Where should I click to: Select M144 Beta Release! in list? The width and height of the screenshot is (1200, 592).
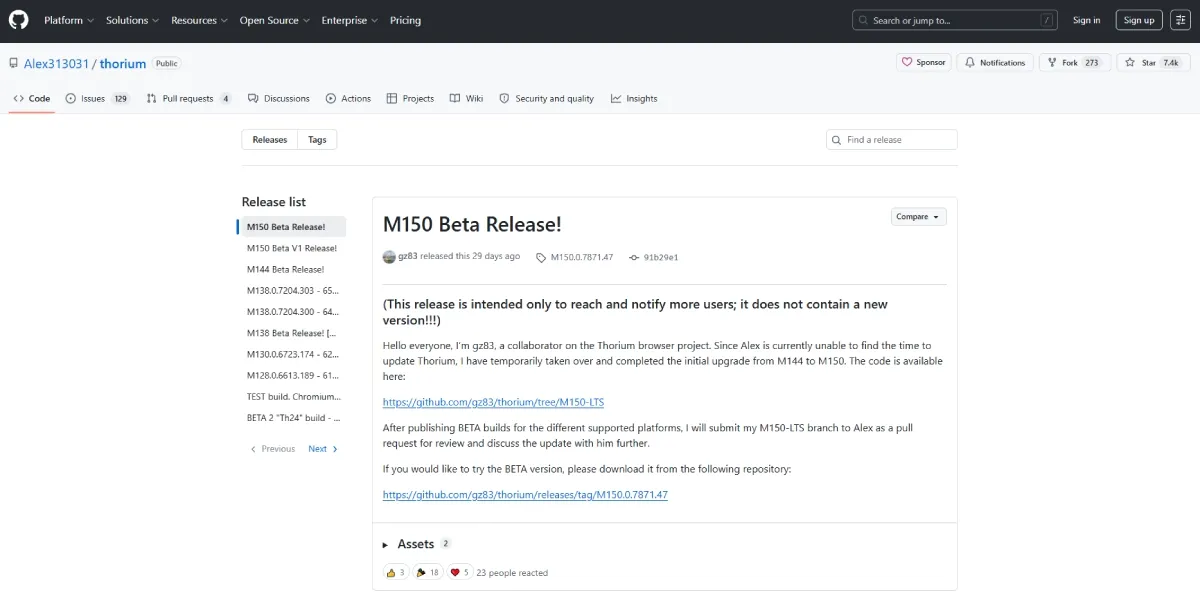coord(292,269)
